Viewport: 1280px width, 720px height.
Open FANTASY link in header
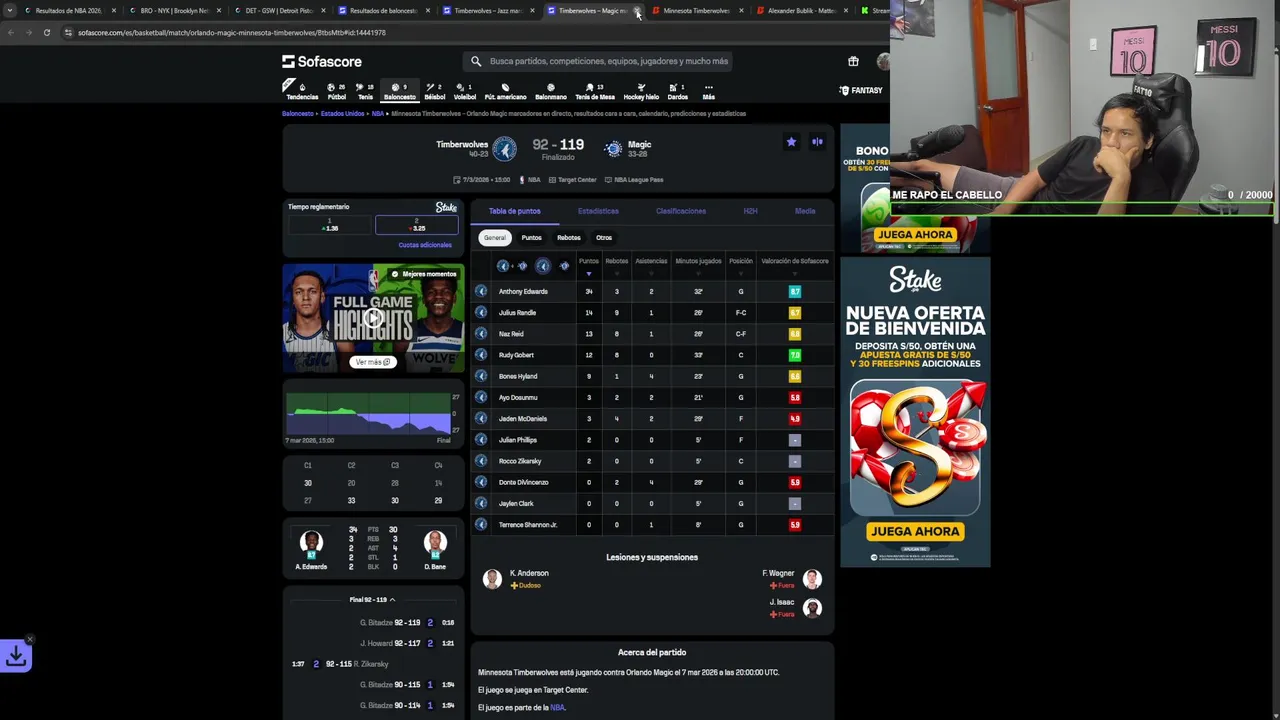click(861, 91)
